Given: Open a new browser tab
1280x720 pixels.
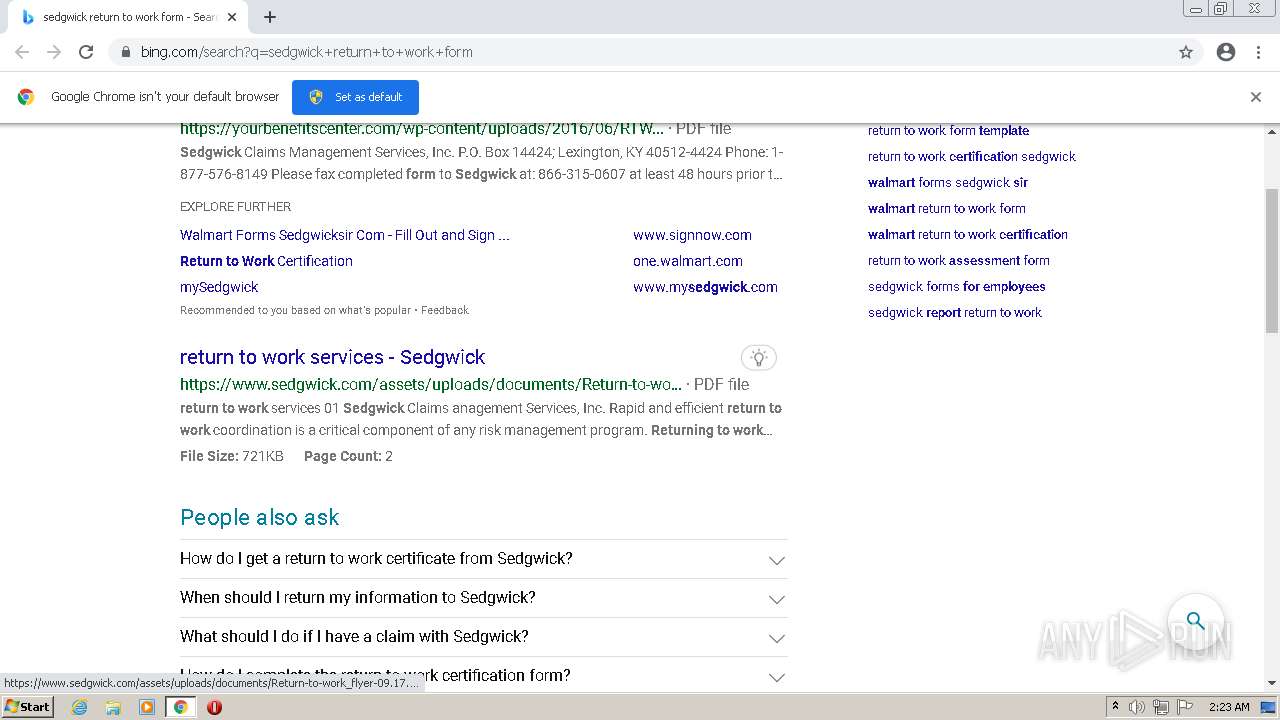Looking at the screenshot, I should pyautogui.click(x=270, y=17).
